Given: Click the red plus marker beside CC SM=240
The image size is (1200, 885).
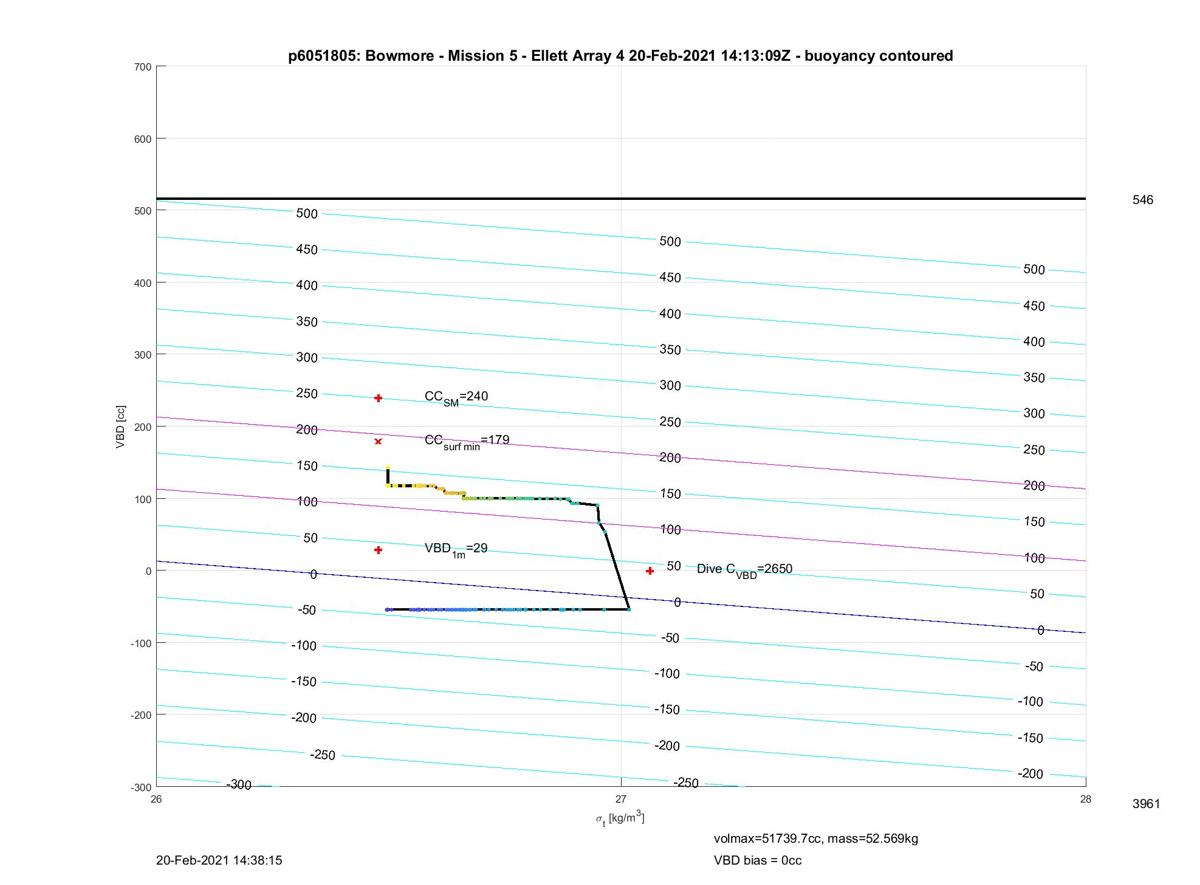Looking at the screenshot, I should click(378, 398).
